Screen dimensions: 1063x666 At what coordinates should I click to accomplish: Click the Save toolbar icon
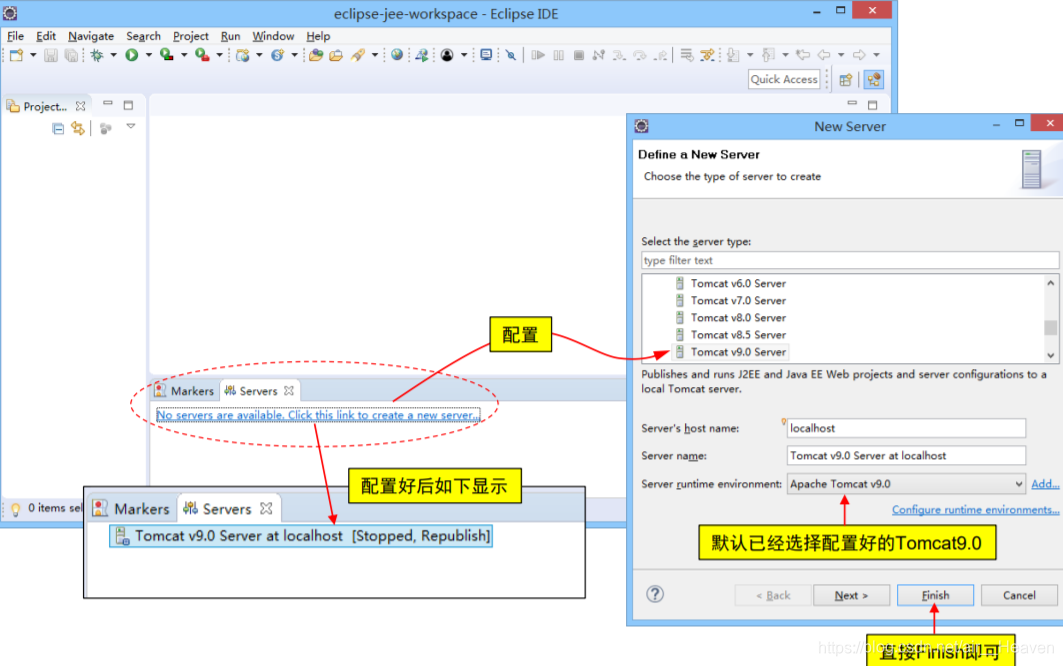point(51,56)
